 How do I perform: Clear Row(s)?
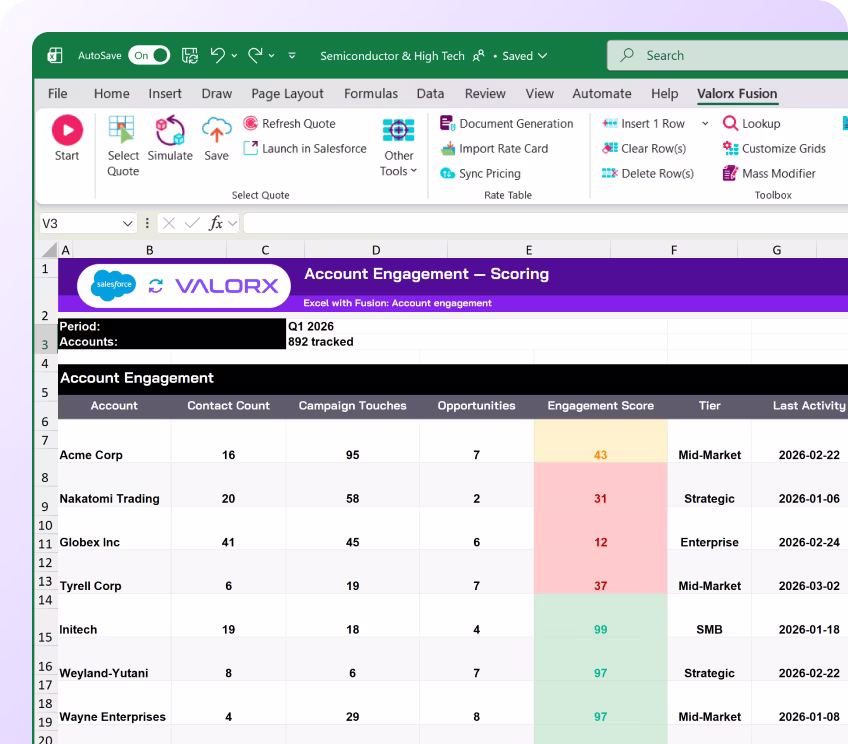point(644,149)
